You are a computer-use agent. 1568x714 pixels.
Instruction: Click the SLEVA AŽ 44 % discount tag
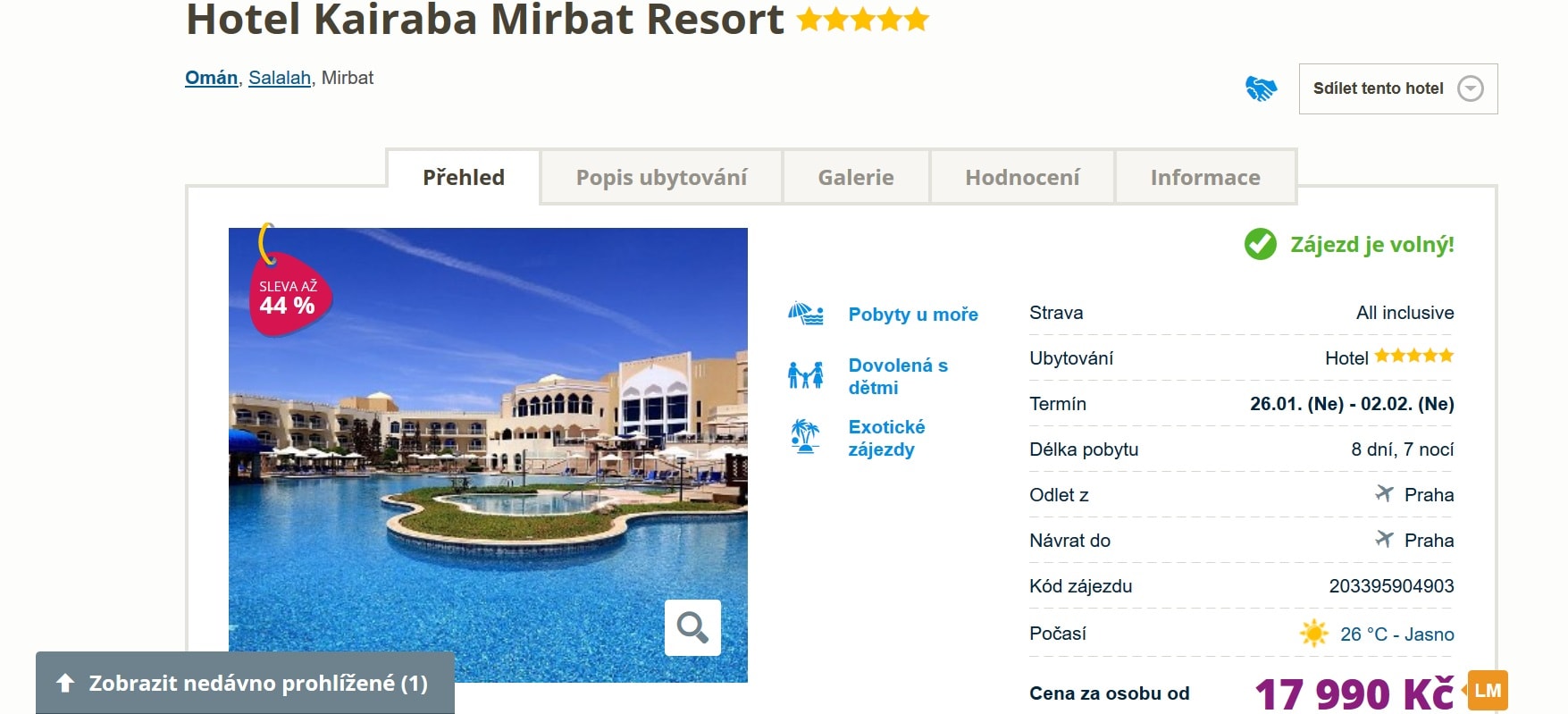[289, 291]
